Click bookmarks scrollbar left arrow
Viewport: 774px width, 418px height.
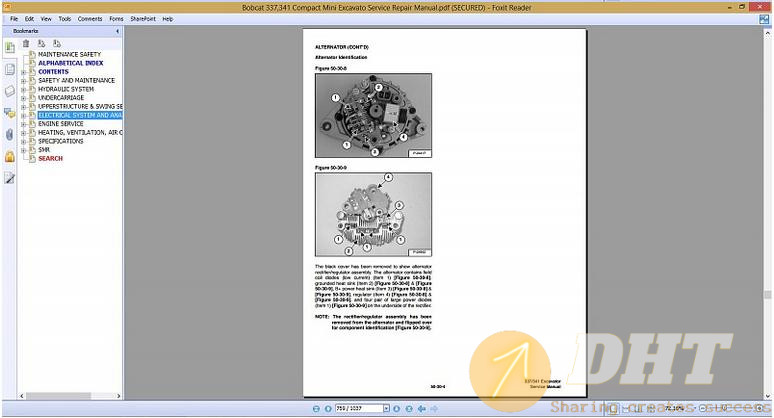coord(22,396)
